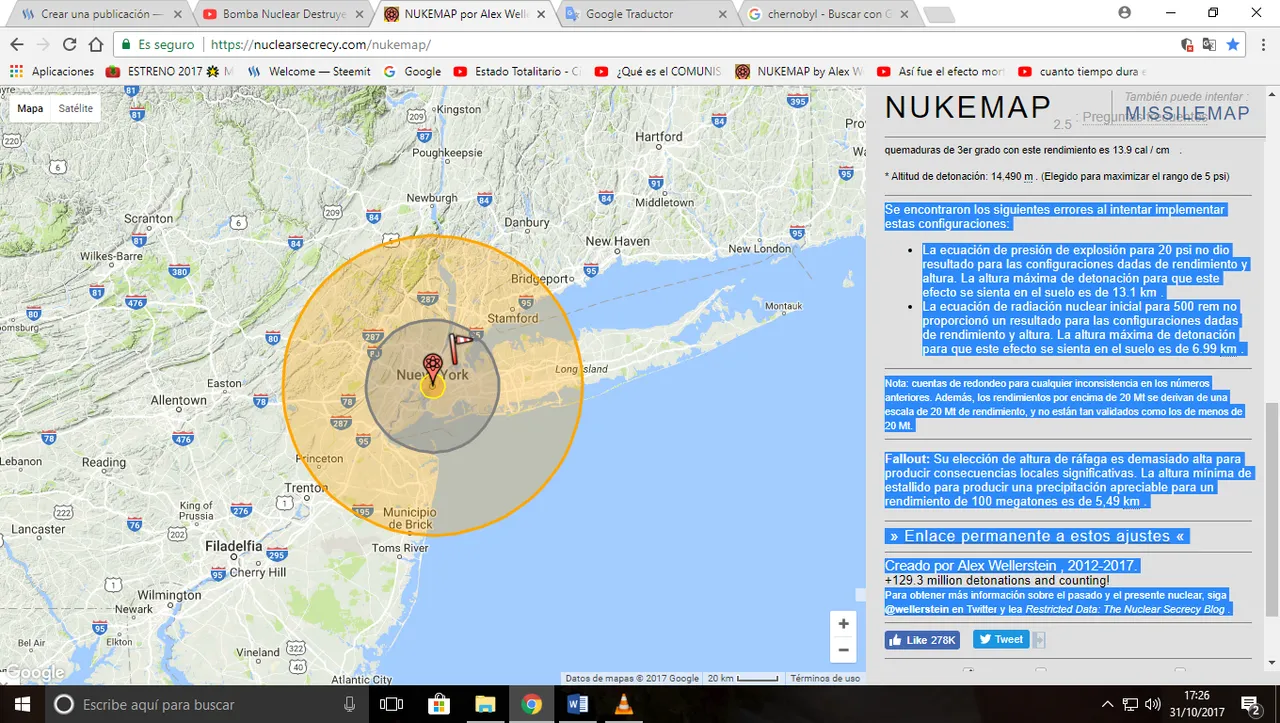Click the taskbar microphone search icon
1280x723 pixels.
pyautogui.click(x=349, y=704)
